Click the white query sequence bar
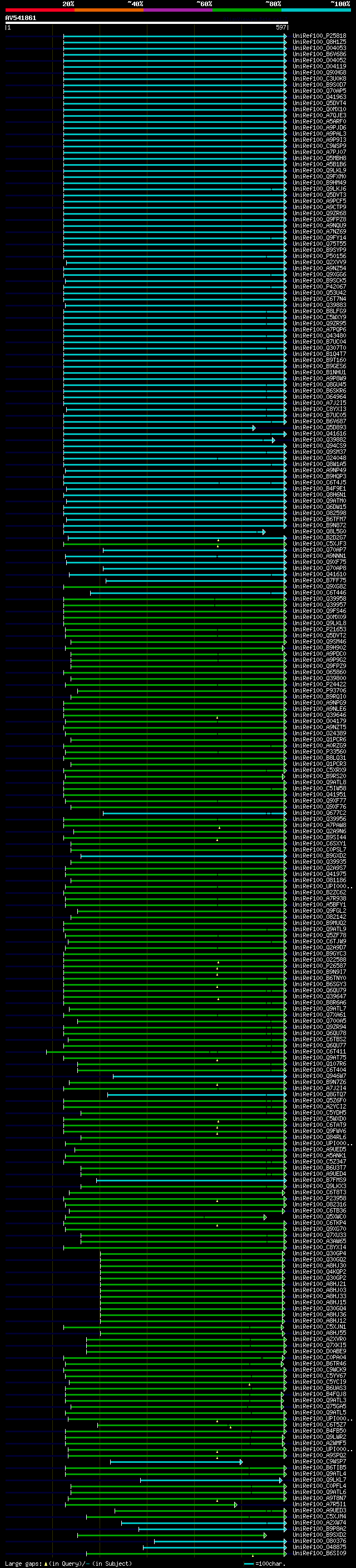The width and height of the screenshot is (356, 1568). (x=146, y=23)
